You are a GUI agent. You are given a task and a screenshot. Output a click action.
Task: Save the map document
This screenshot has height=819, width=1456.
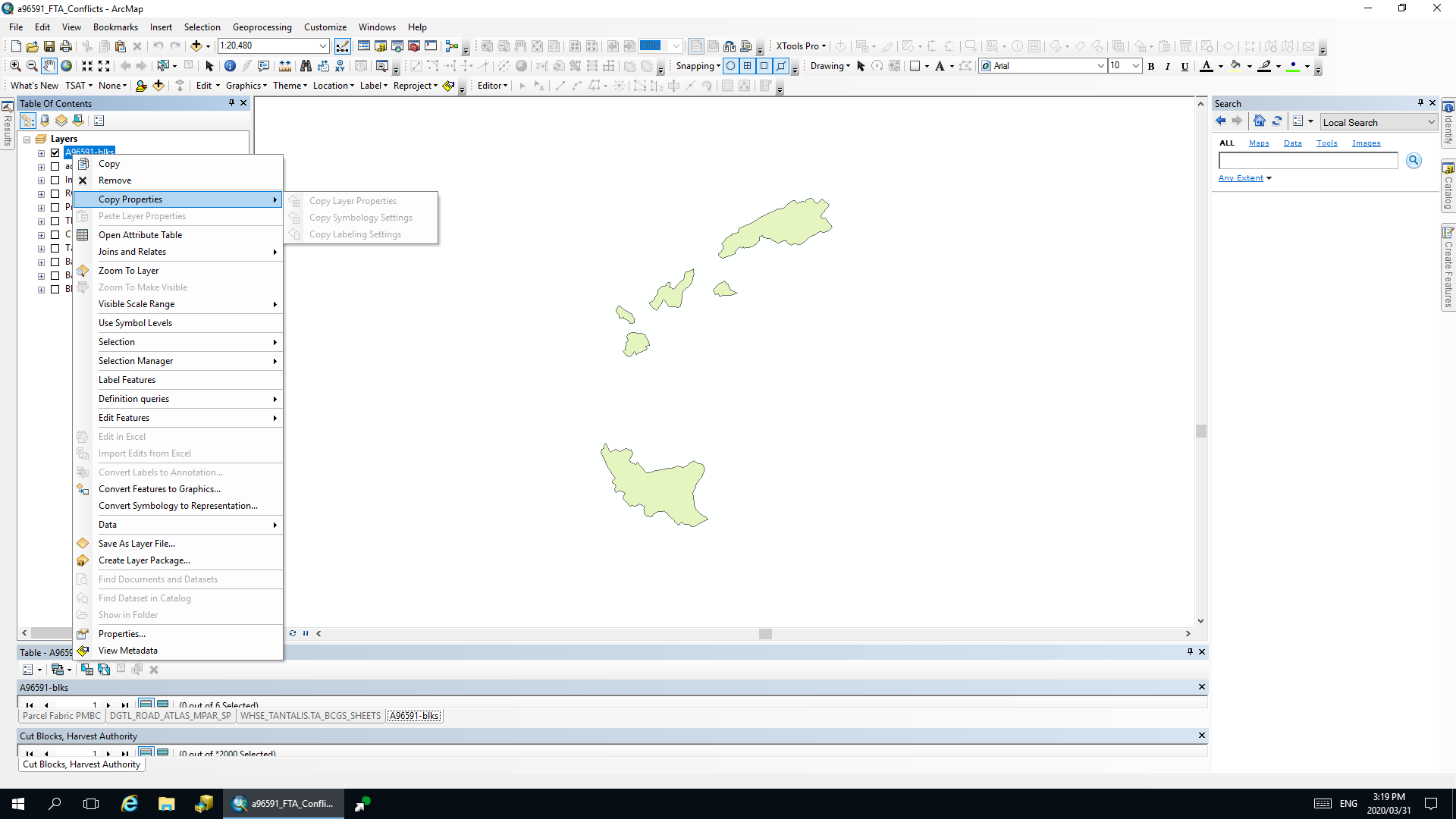pos(49,46)
